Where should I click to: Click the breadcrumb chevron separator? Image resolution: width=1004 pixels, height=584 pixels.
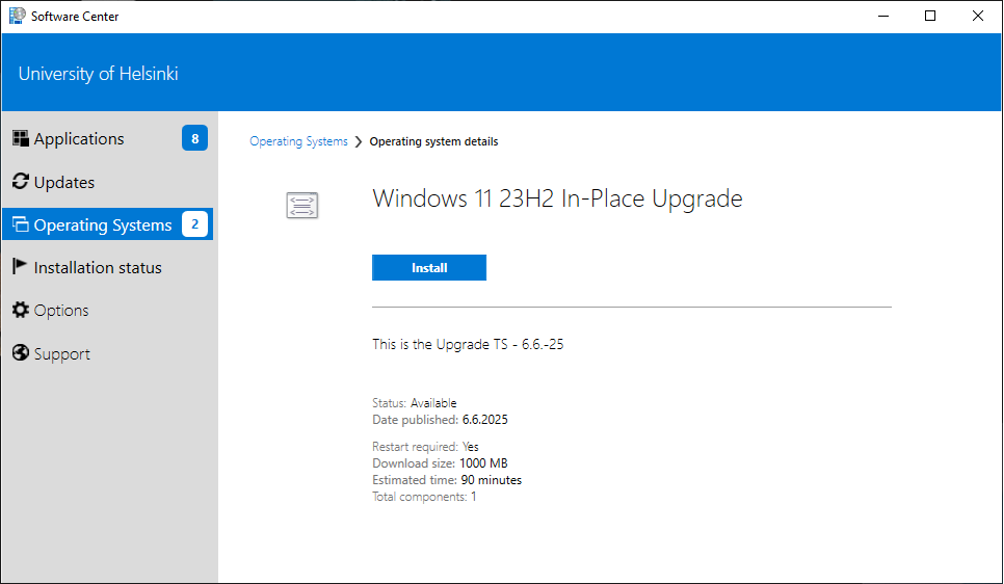coord(359,142)
